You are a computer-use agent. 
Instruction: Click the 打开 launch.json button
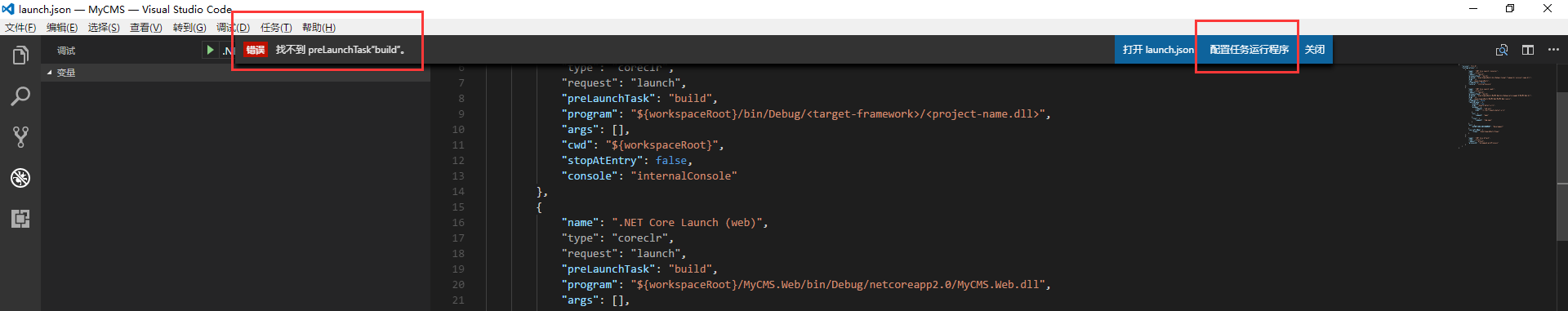pos(1158,50)
